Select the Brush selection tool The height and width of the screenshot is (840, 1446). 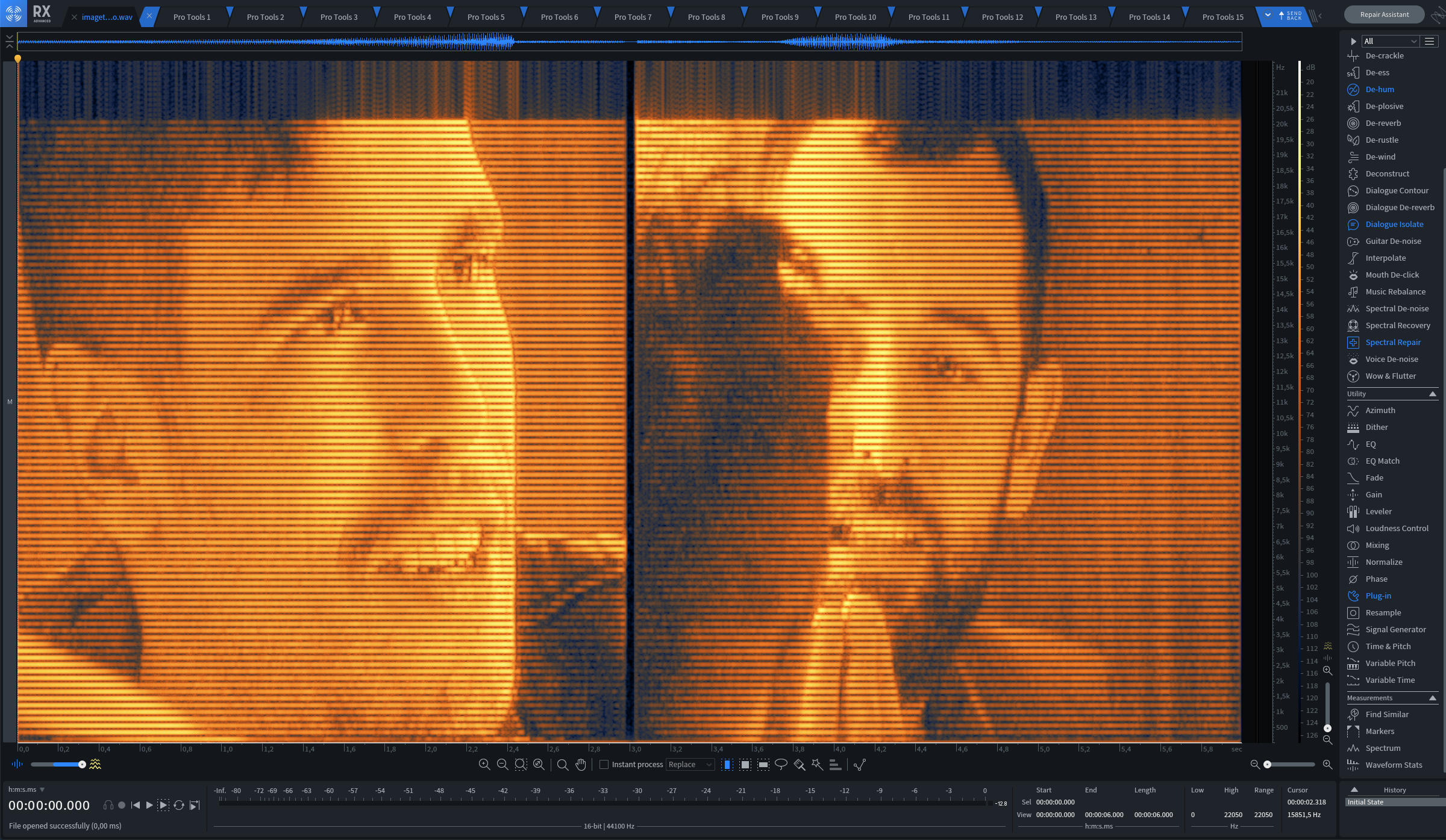pos(799,764)
